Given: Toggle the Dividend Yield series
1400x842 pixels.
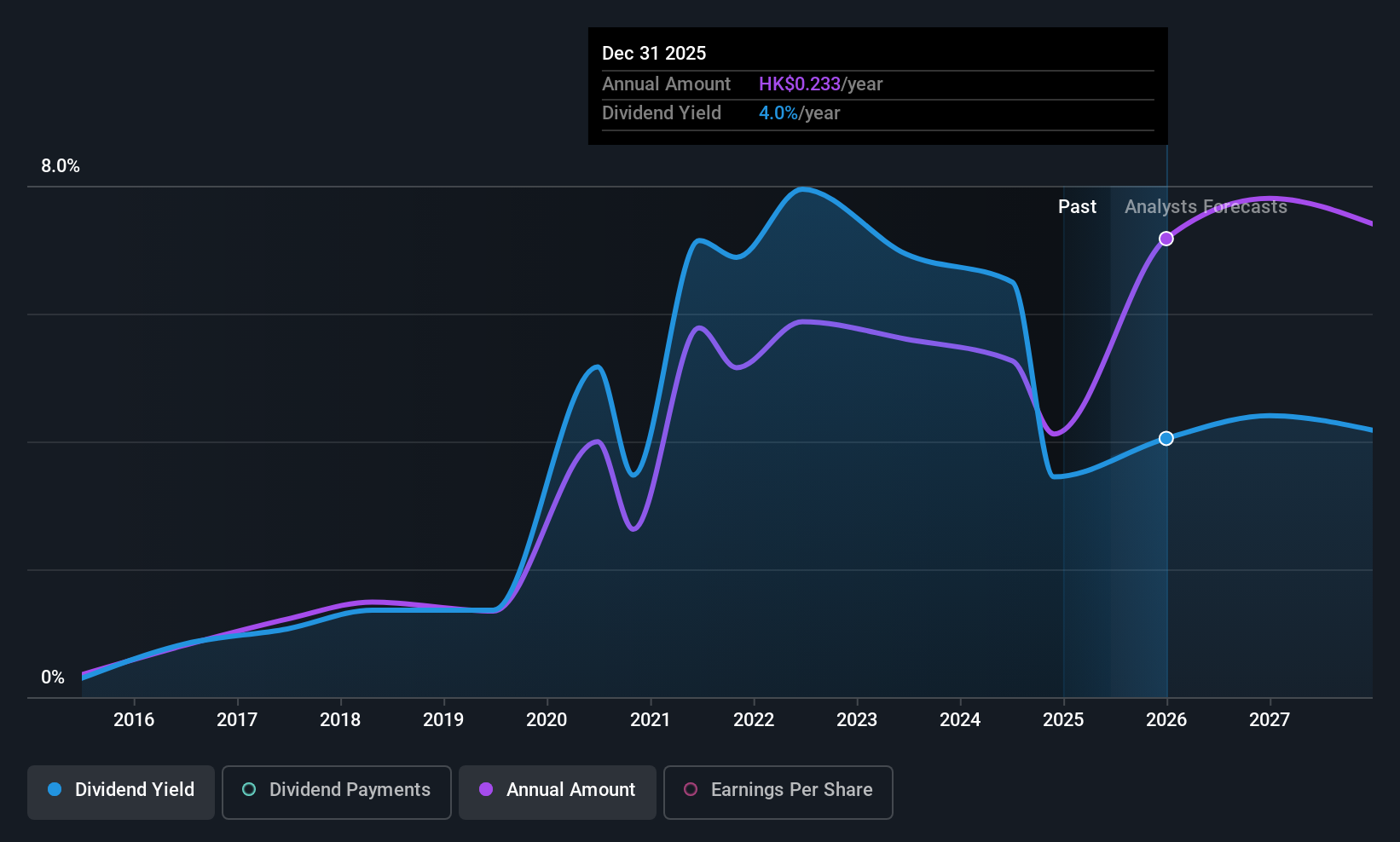Looking at the screenshot, I should [x=121, y=793].
